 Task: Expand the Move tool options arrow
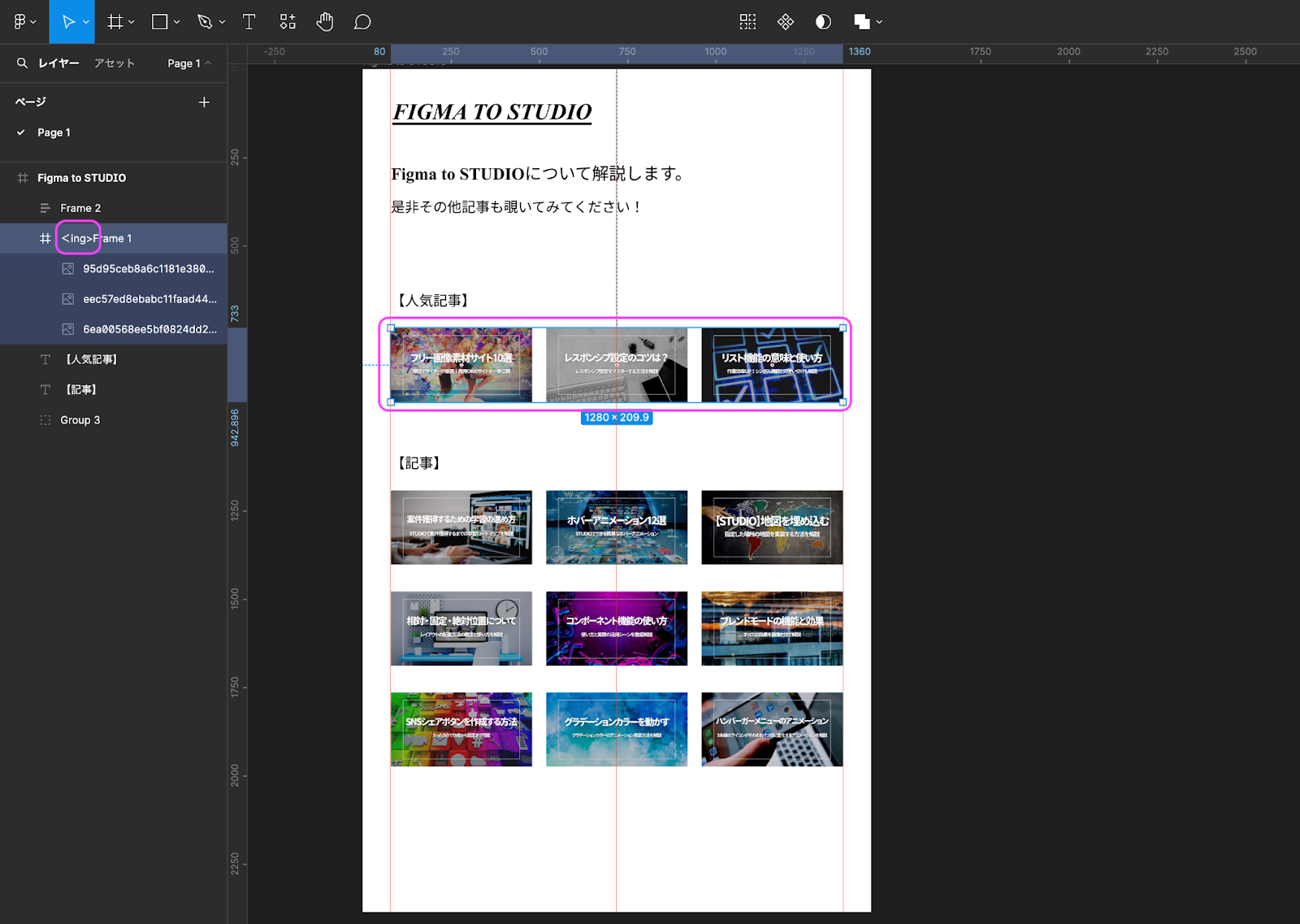(86, 22)
